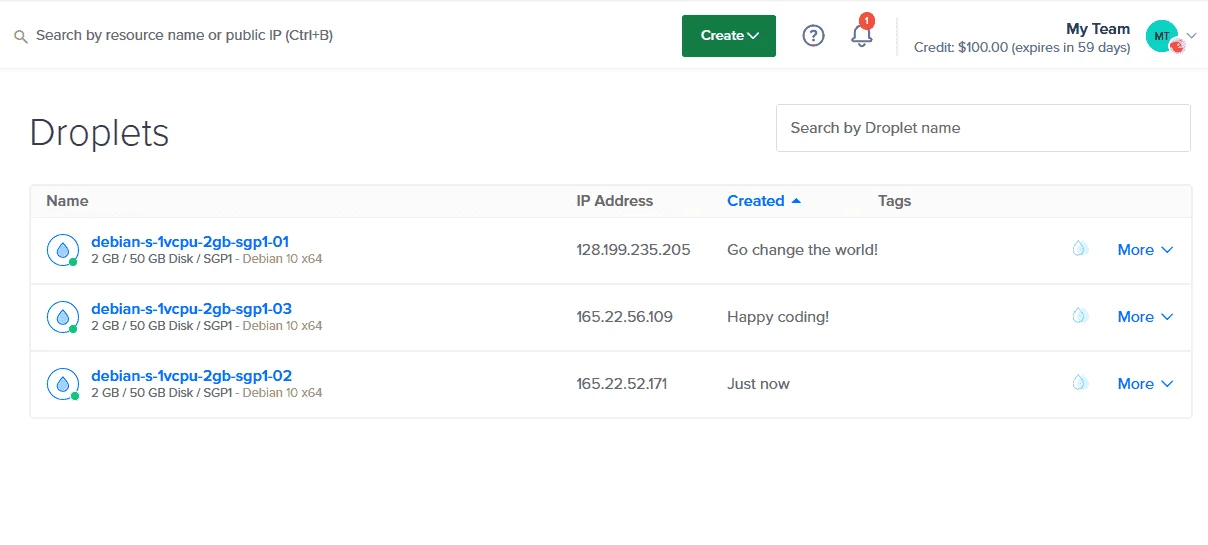Click faded droplet icon beside sgp1-01 More
Viewport: 1208px width, 545px height.
point(1080,249)
